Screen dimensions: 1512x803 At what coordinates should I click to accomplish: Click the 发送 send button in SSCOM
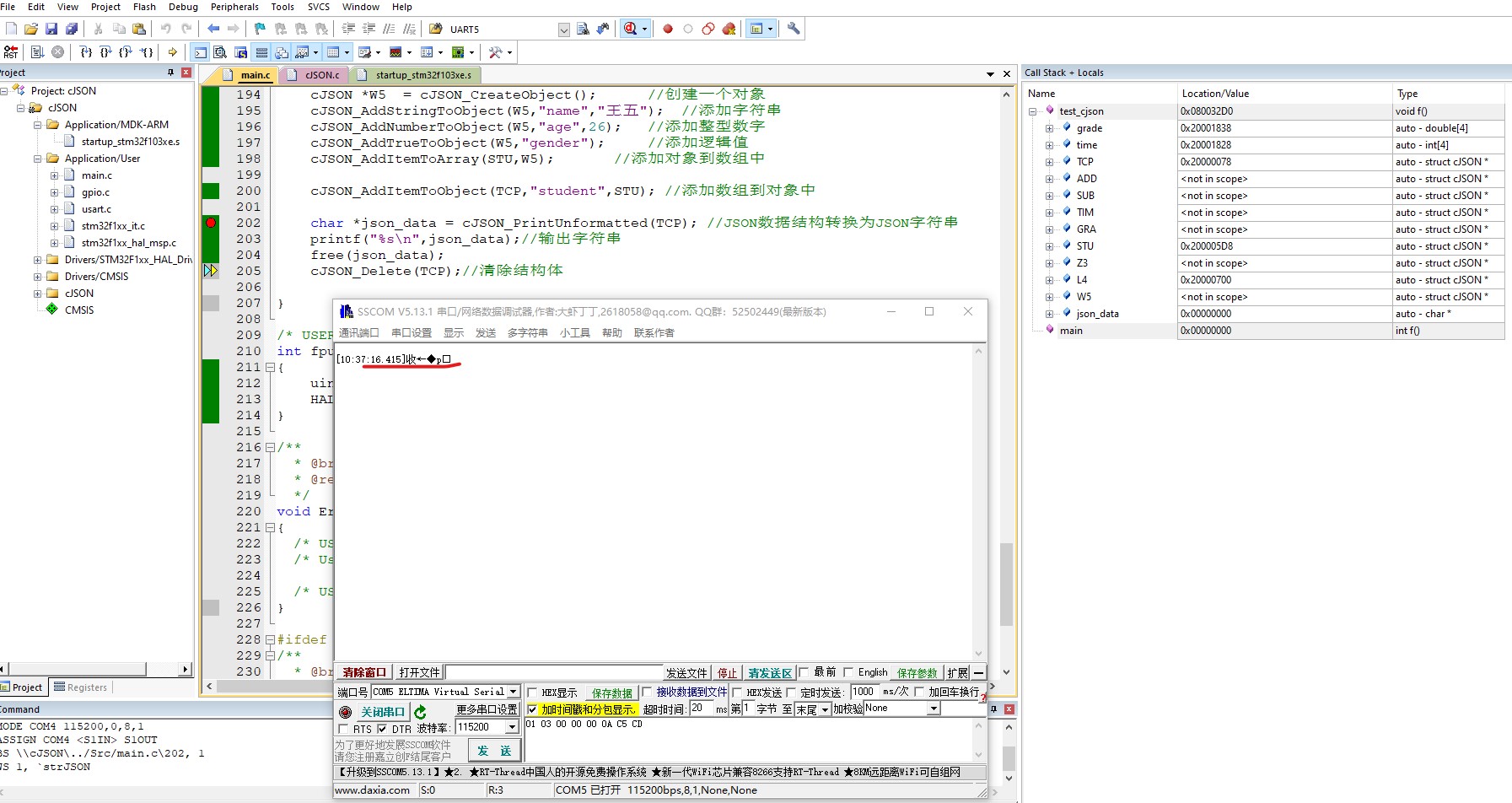point(495,750)
